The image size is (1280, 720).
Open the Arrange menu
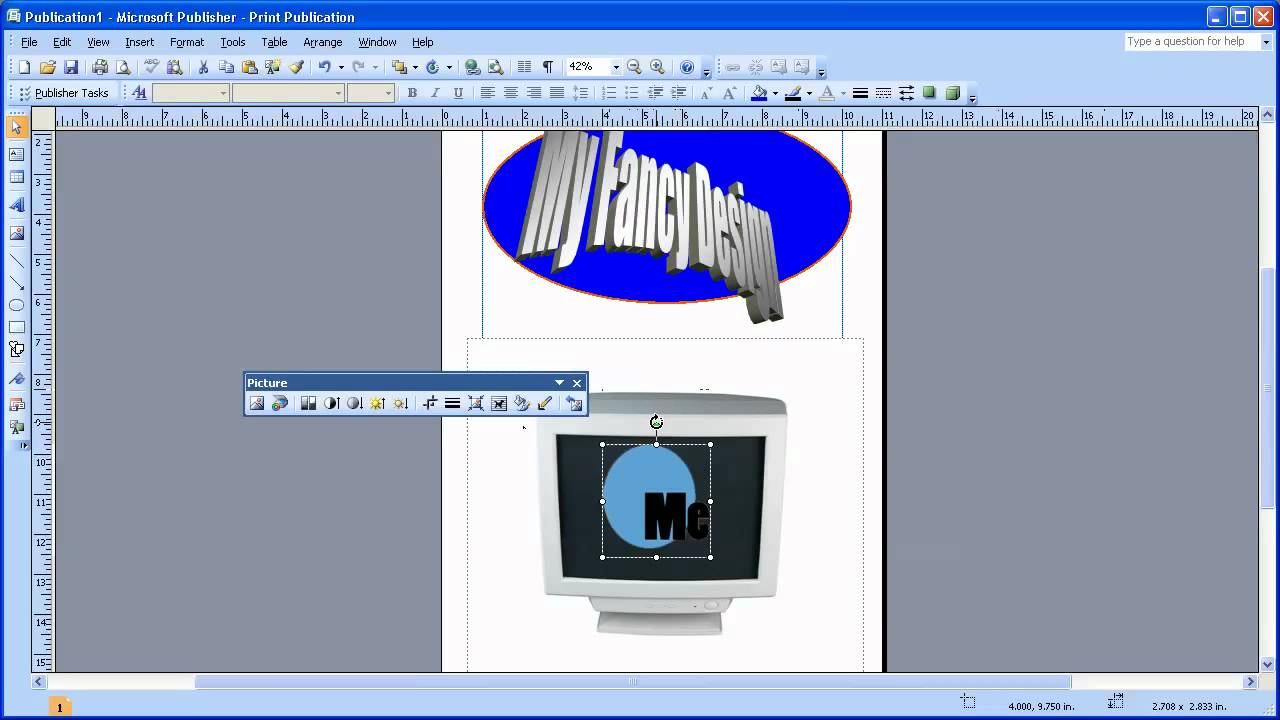click(323, 42)
